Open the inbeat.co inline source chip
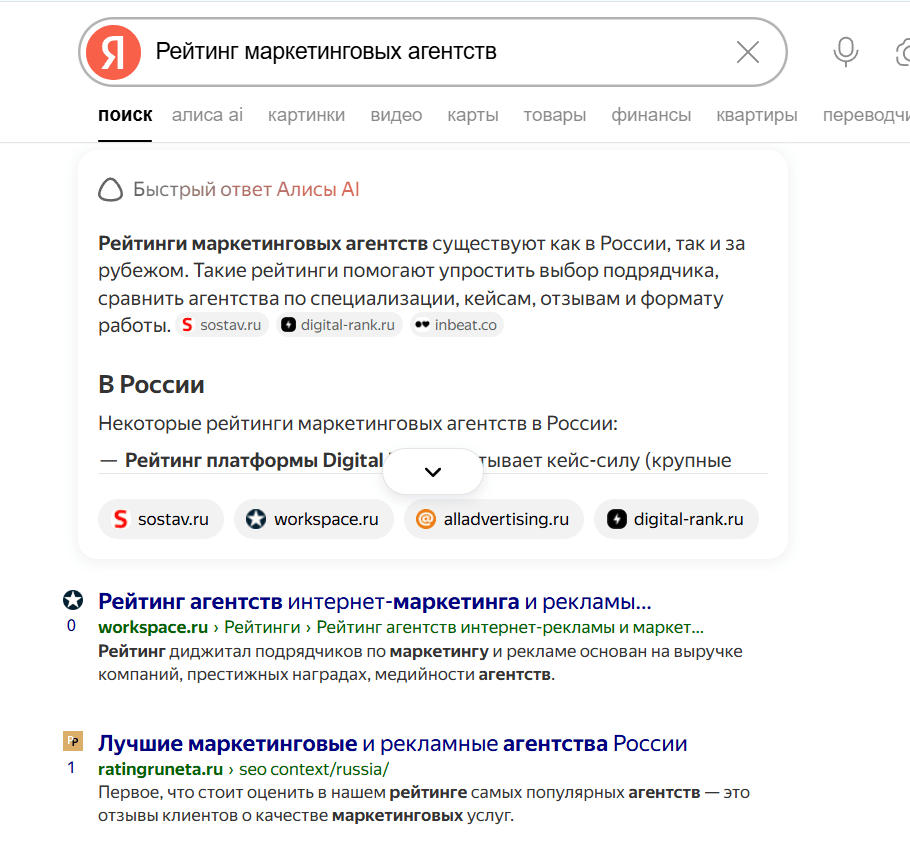This screenshot has height=858, width=910. click(x=457, y=325)
